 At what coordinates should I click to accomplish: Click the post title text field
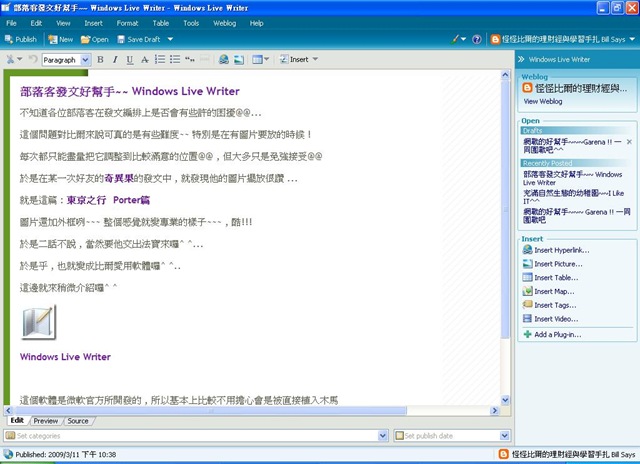(130, 91)
